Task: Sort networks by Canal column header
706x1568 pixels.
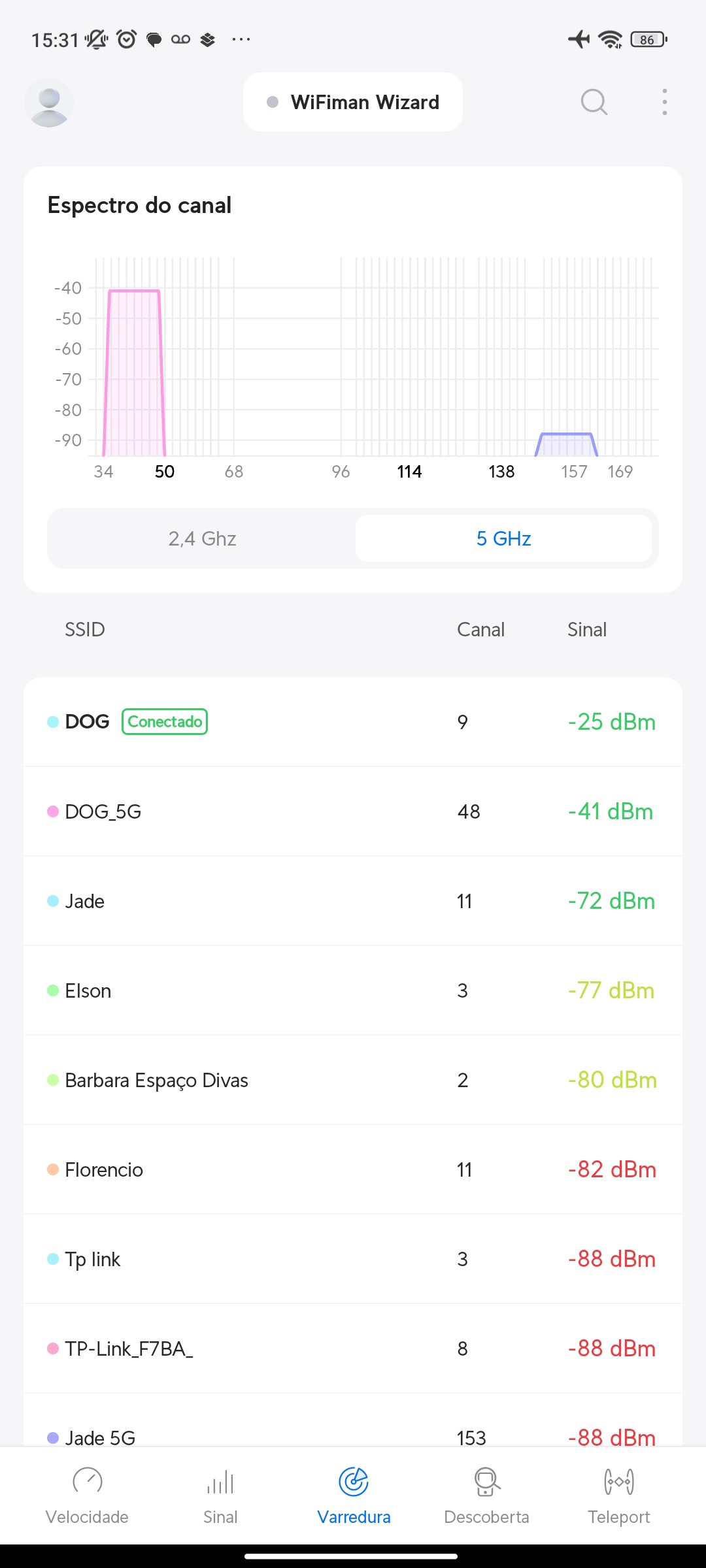Action: point(480,630)
